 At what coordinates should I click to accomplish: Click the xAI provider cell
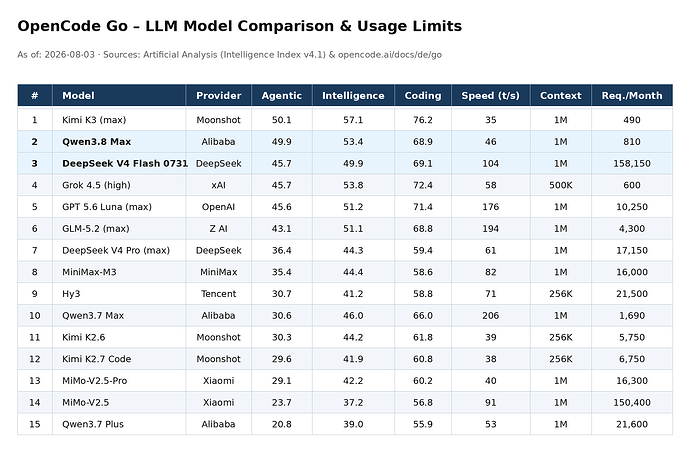pos(218,185)
